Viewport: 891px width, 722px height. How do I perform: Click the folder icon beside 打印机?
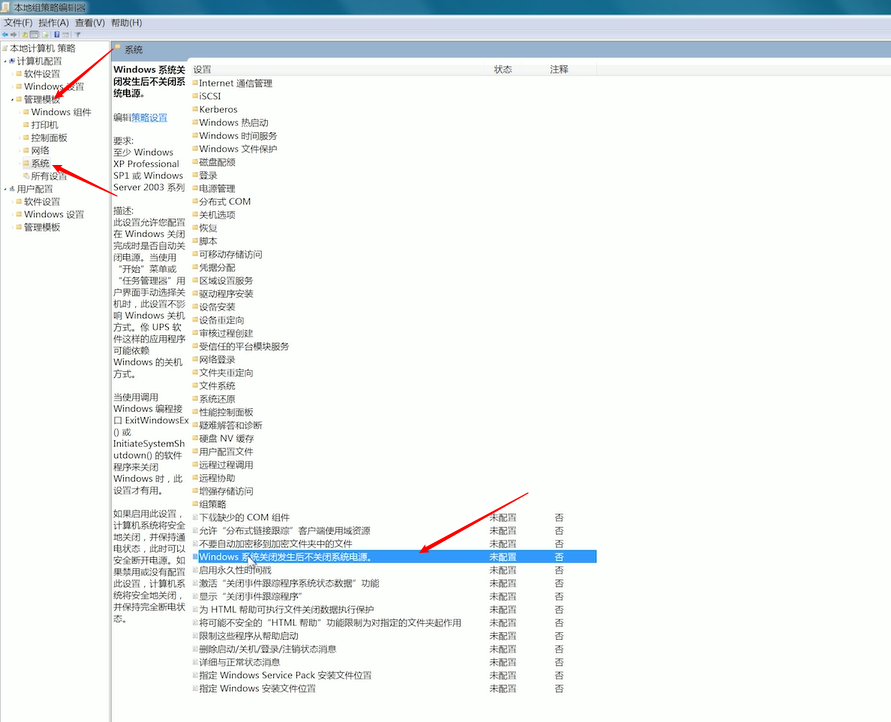click(x=26, y=124)
